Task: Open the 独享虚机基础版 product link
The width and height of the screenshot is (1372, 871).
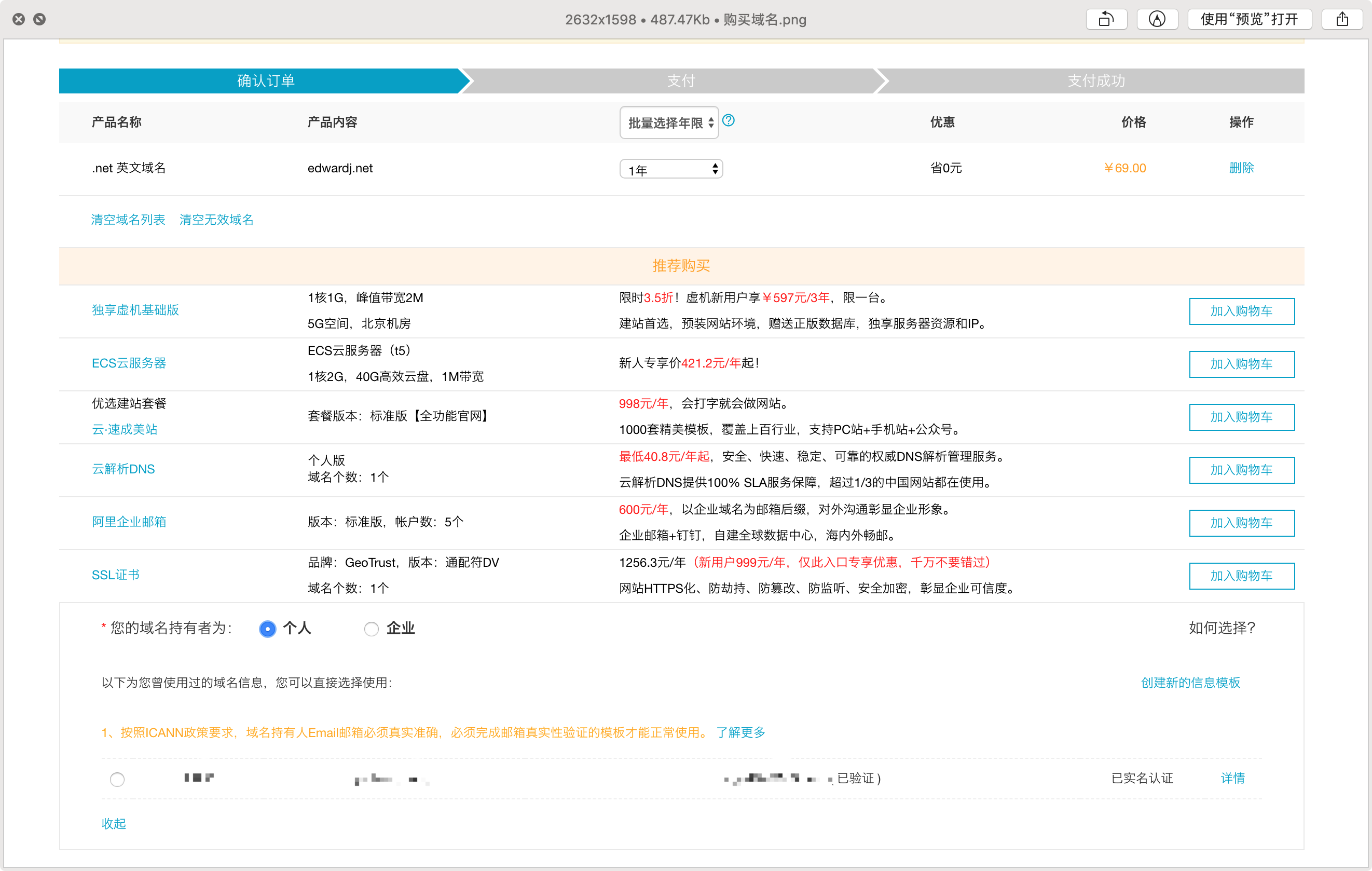Action: tap(135, 310)
